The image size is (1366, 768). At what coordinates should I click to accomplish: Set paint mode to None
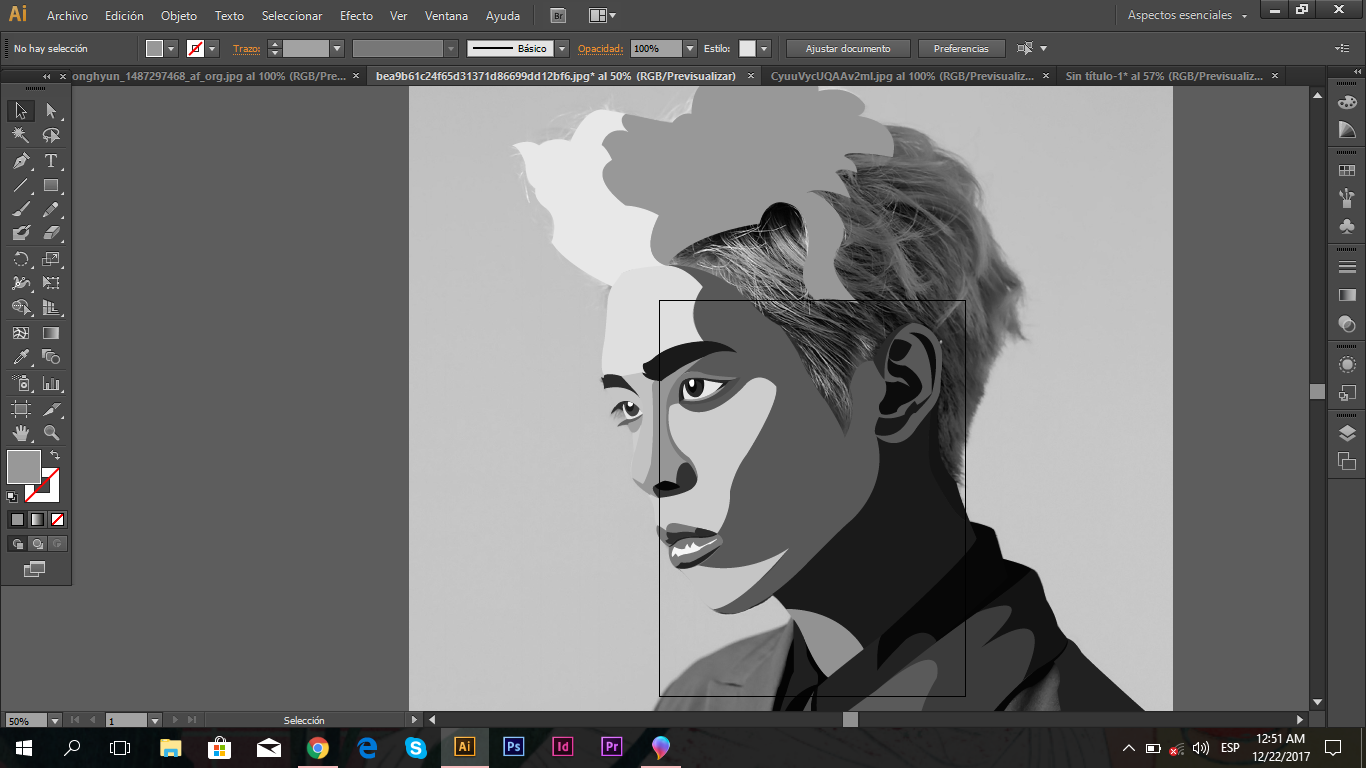point(57,519)
